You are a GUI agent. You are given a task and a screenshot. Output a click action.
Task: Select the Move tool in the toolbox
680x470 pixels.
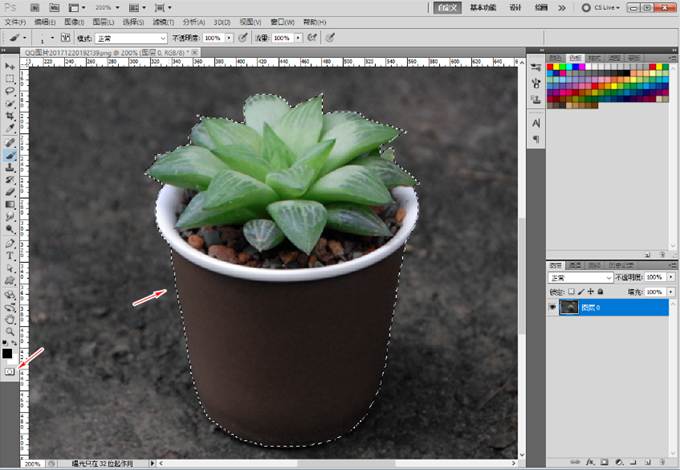[10, 66]
